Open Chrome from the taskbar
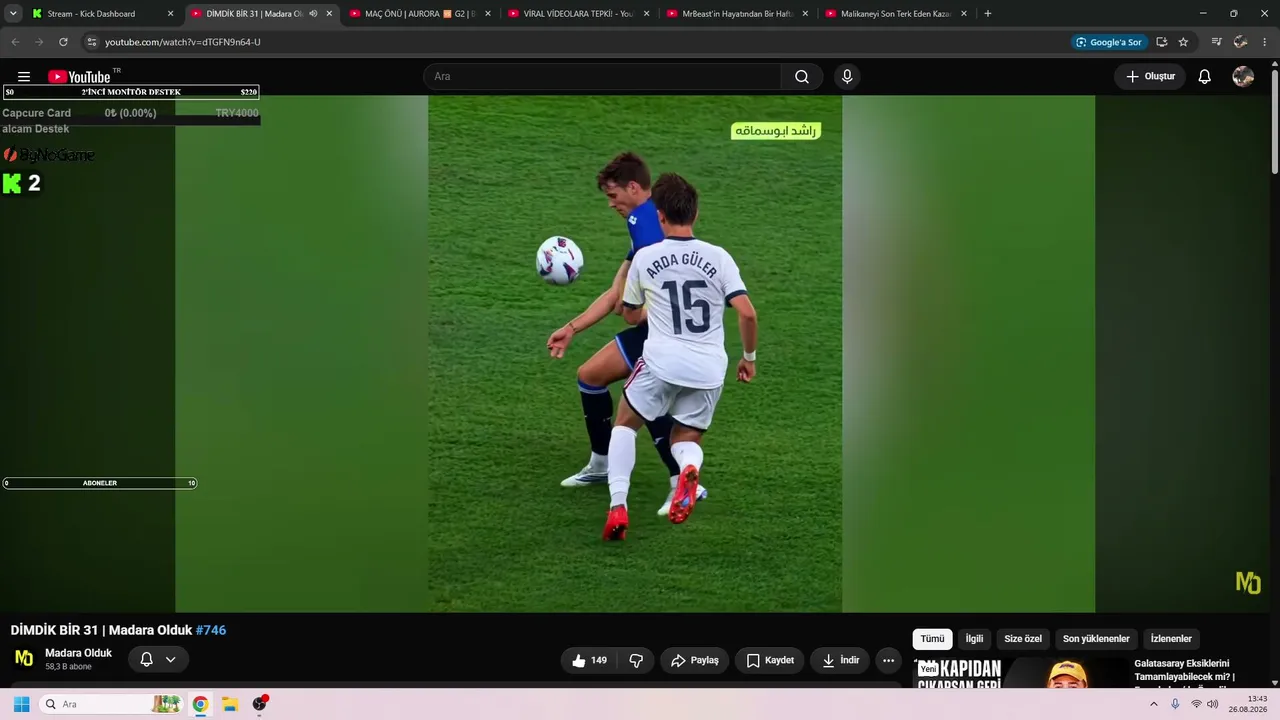Viewport: 1280px width, 720px height. point(200,704)
